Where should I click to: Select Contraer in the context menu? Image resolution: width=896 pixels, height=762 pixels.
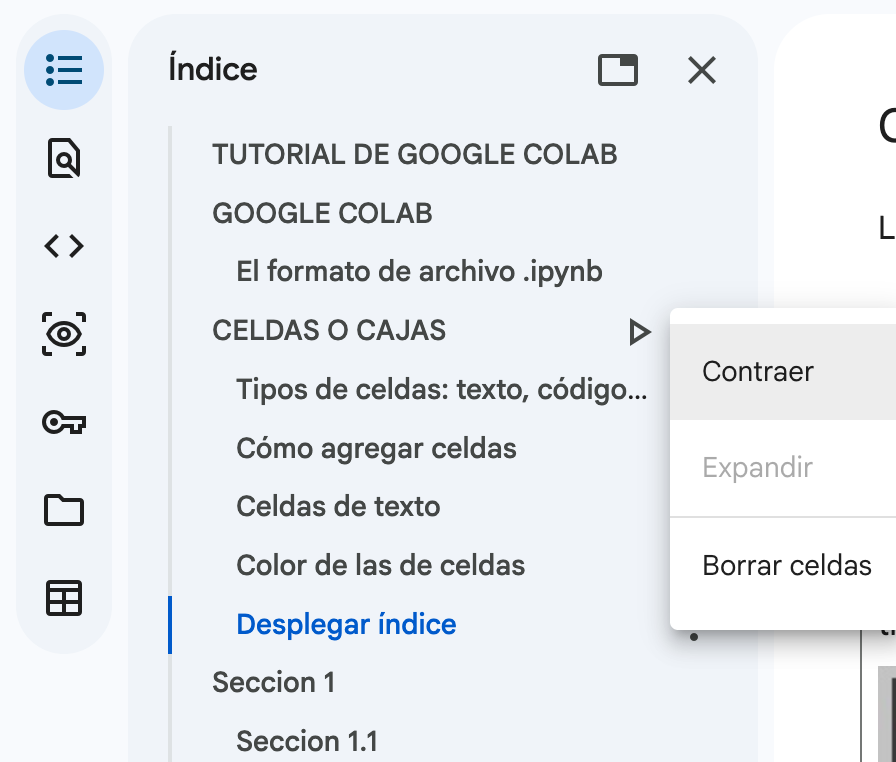coord(758,372)
